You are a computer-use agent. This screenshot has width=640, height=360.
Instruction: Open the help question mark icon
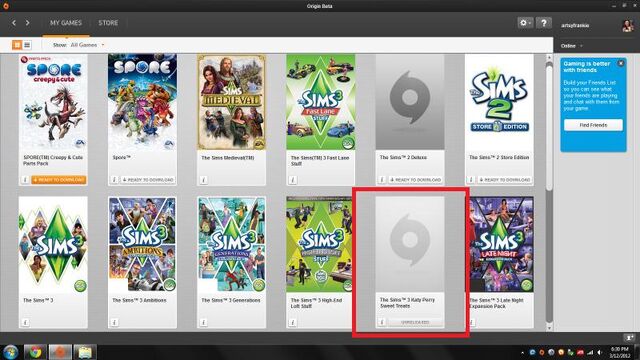(x=544, y=23)
